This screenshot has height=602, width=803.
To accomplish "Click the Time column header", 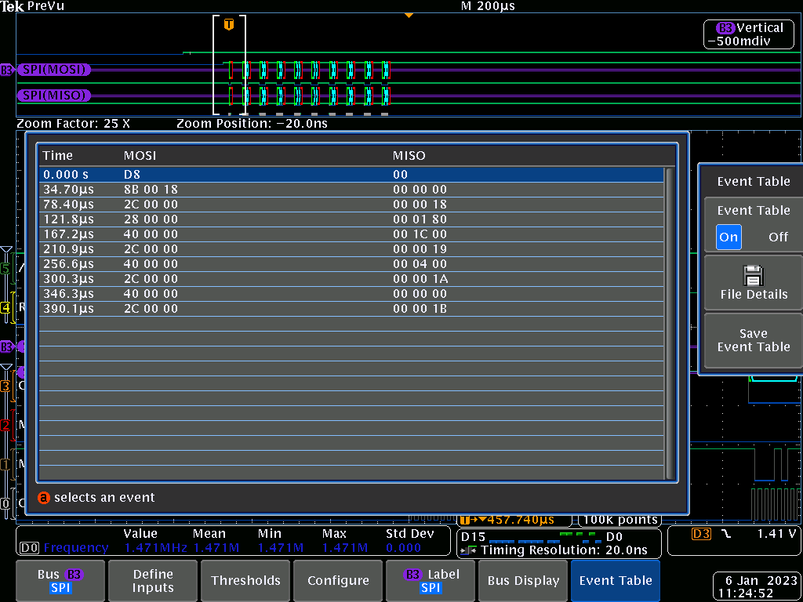I will click(x=57, y=156).
